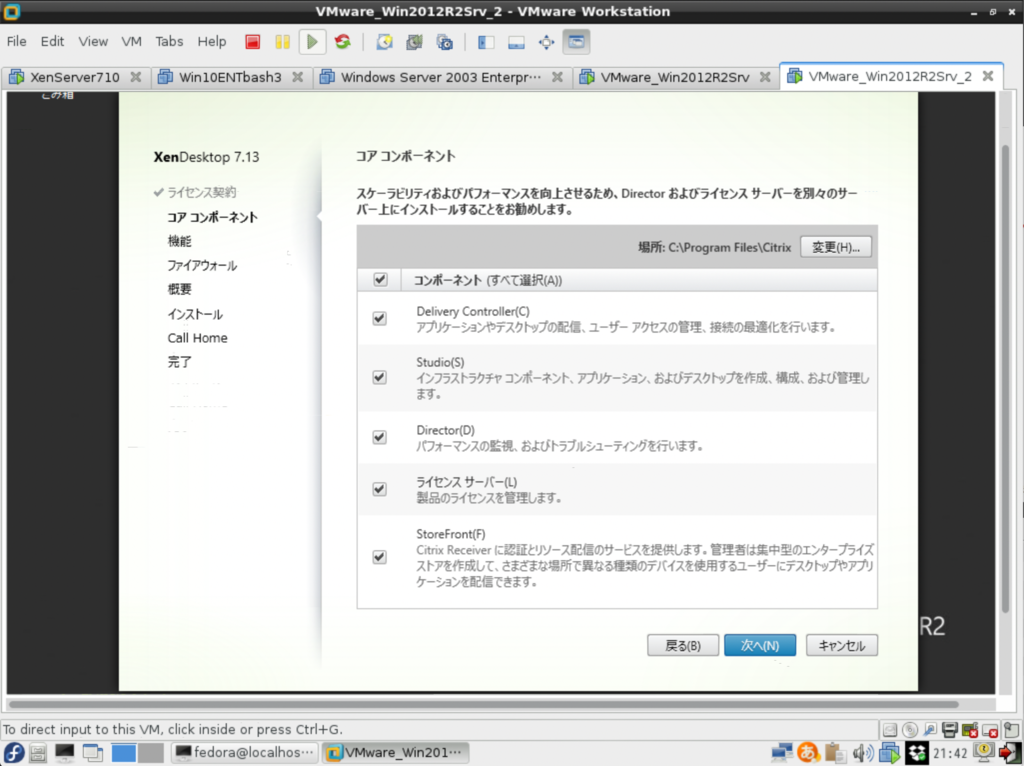Close the VMware_Win2012R2Srv_2 tab
Image resolution: width=1024 pixels, height=766 pixels.
coord(988,76)
